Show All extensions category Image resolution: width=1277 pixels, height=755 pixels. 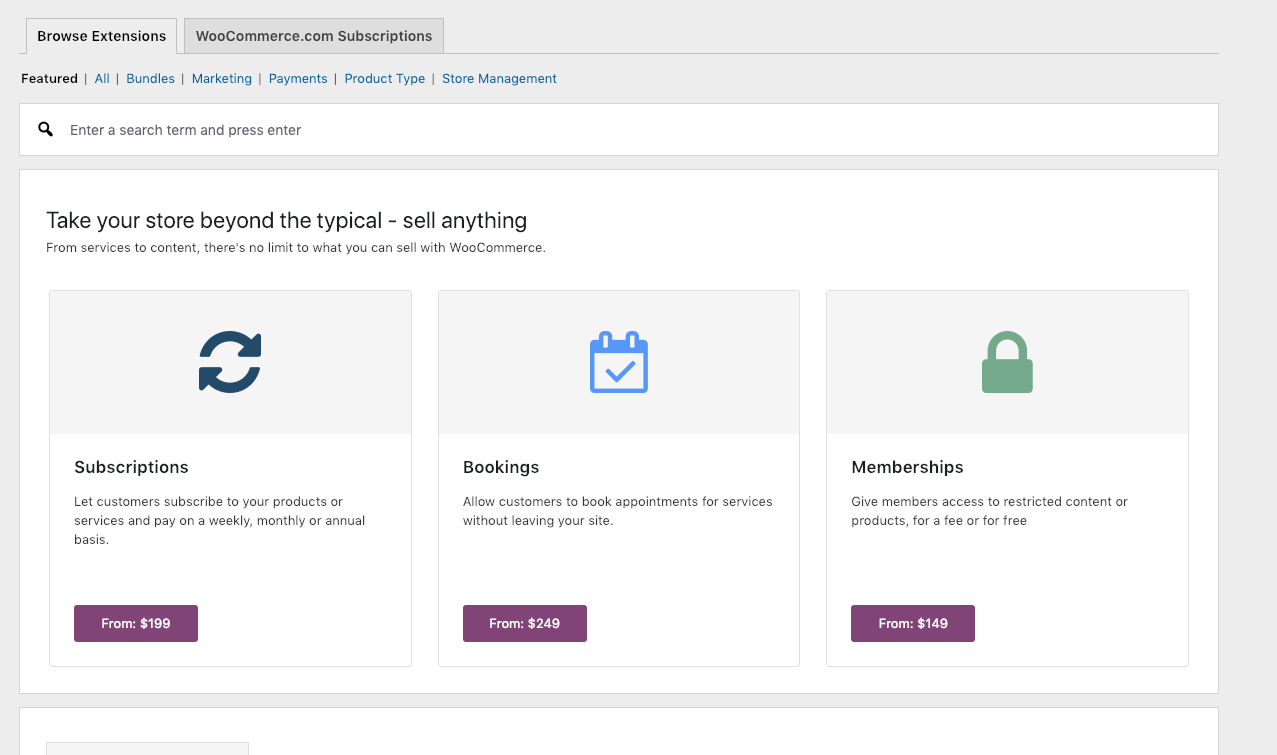[x=102, y=79]
